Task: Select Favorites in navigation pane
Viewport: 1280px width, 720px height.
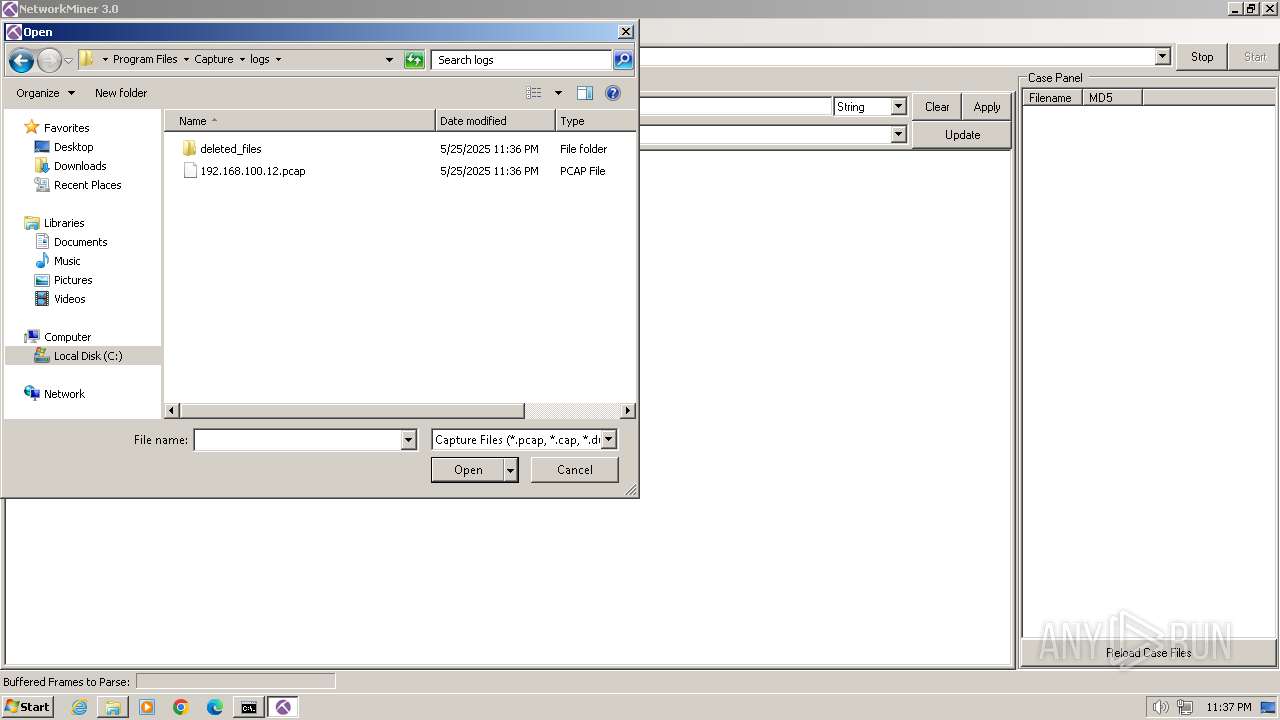Action: [66, 128]
